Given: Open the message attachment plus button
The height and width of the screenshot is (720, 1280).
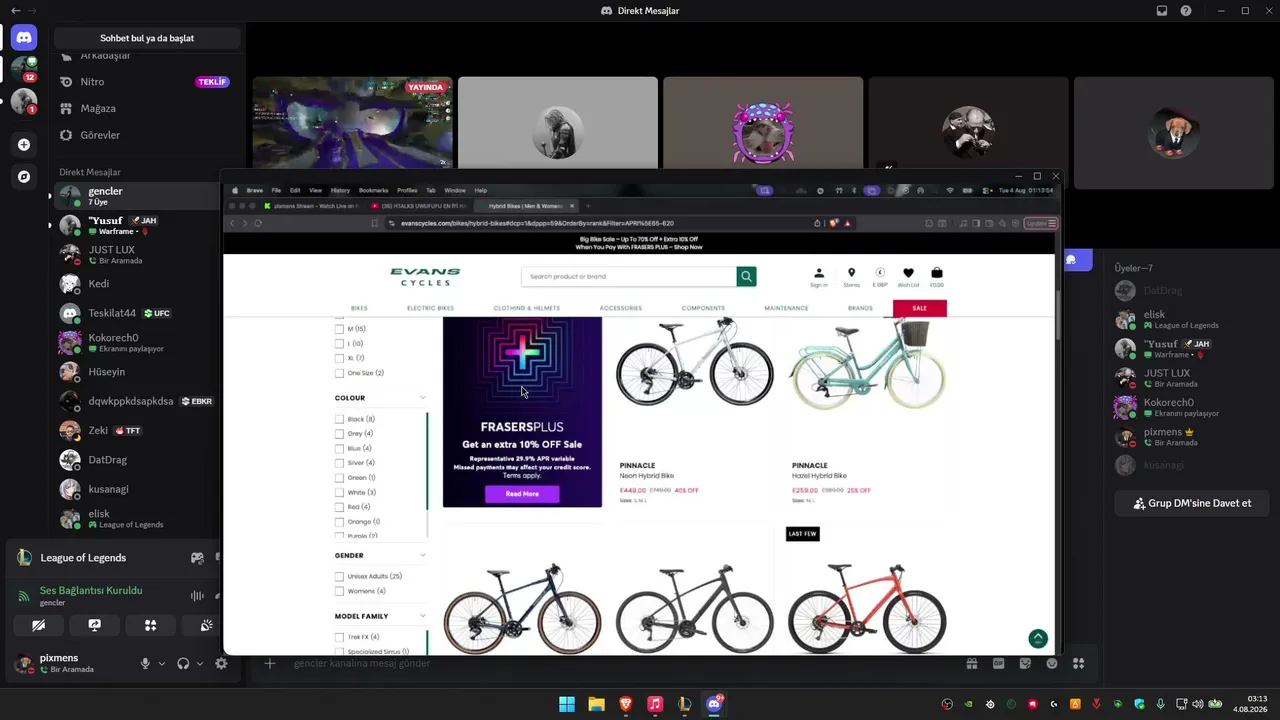Looking at the screenshot, I should click(x=269, y=663).
